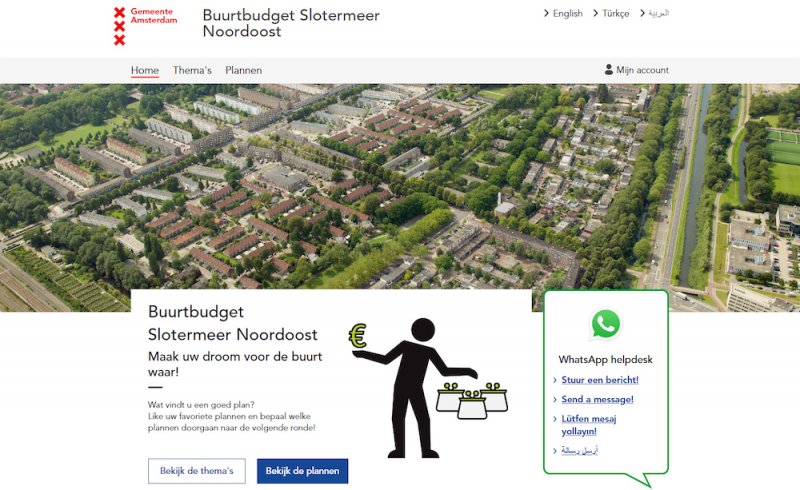Click the Mijn account person icon

click(609, 69)
